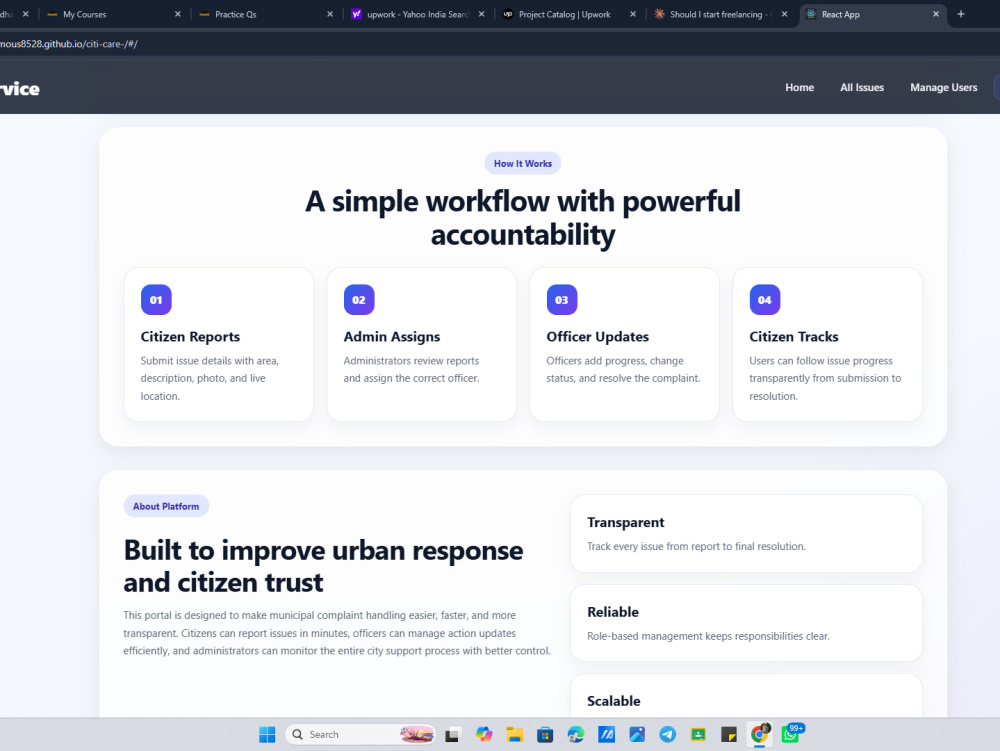Click 'Role-based management keeps responsibilities clear' text

709,636
